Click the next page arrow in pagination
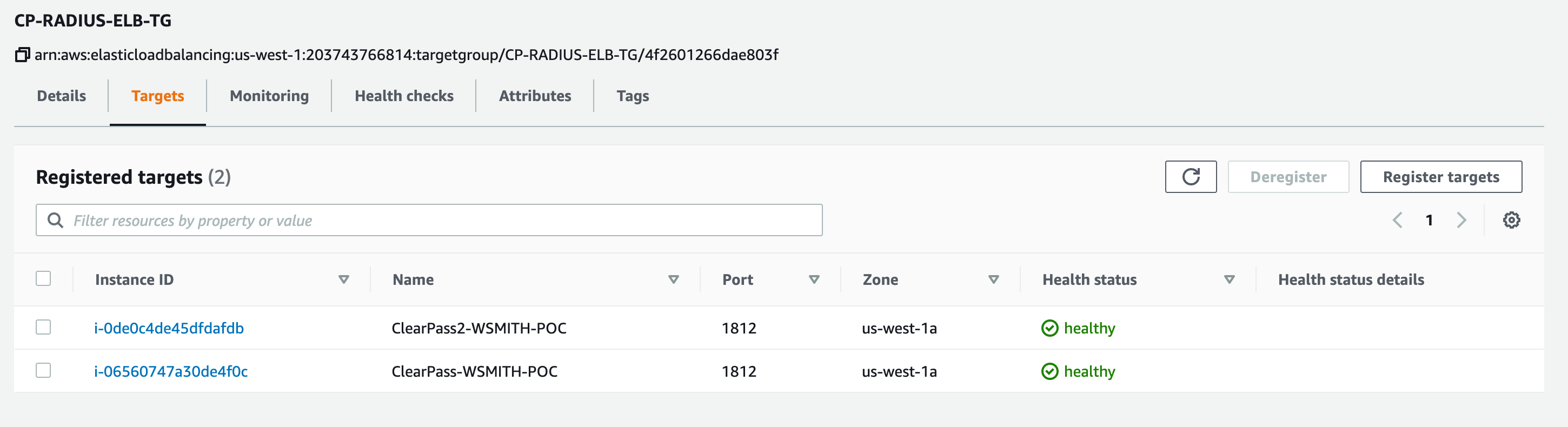The width and height of the screenshot is (1568, 427). click(x=1462, y=220)
